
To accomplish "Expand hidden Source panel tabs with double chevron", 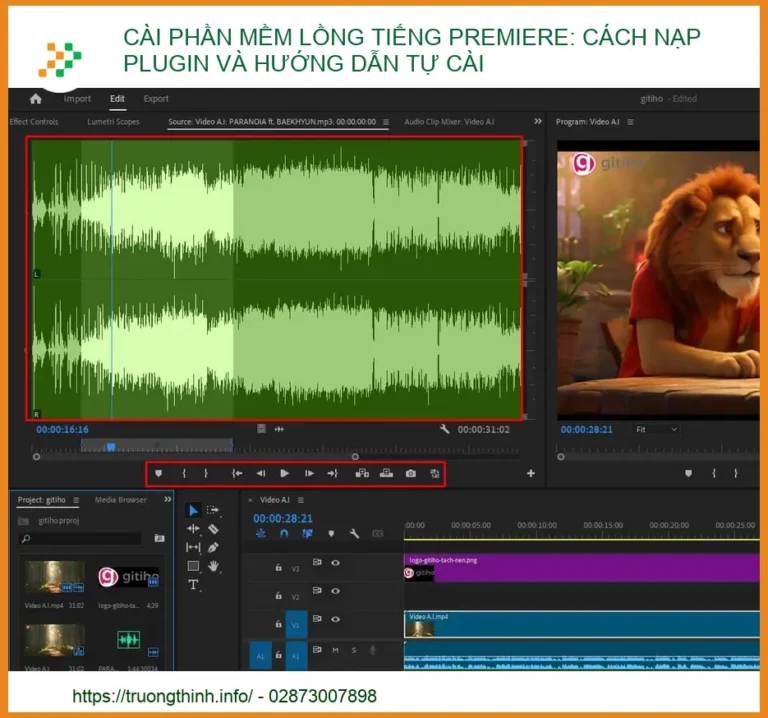I will tap(538, 121).
